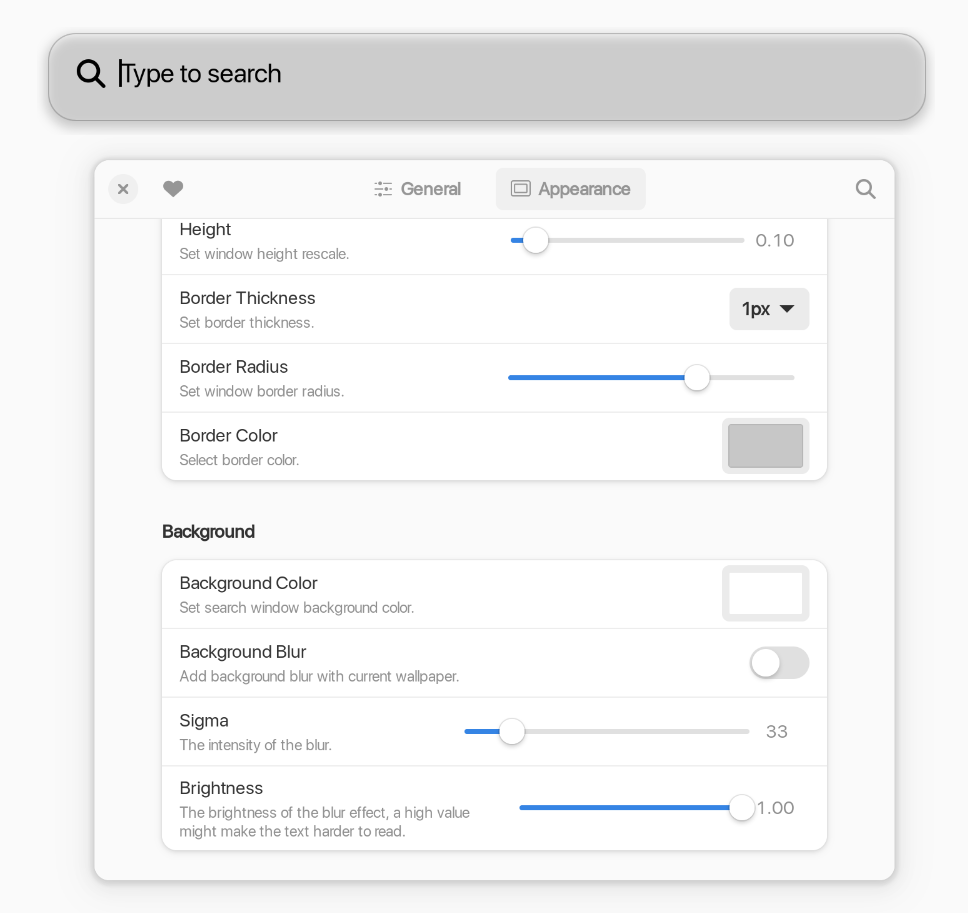Click magnifier icon in the search bar

click(x=91, y=73)
